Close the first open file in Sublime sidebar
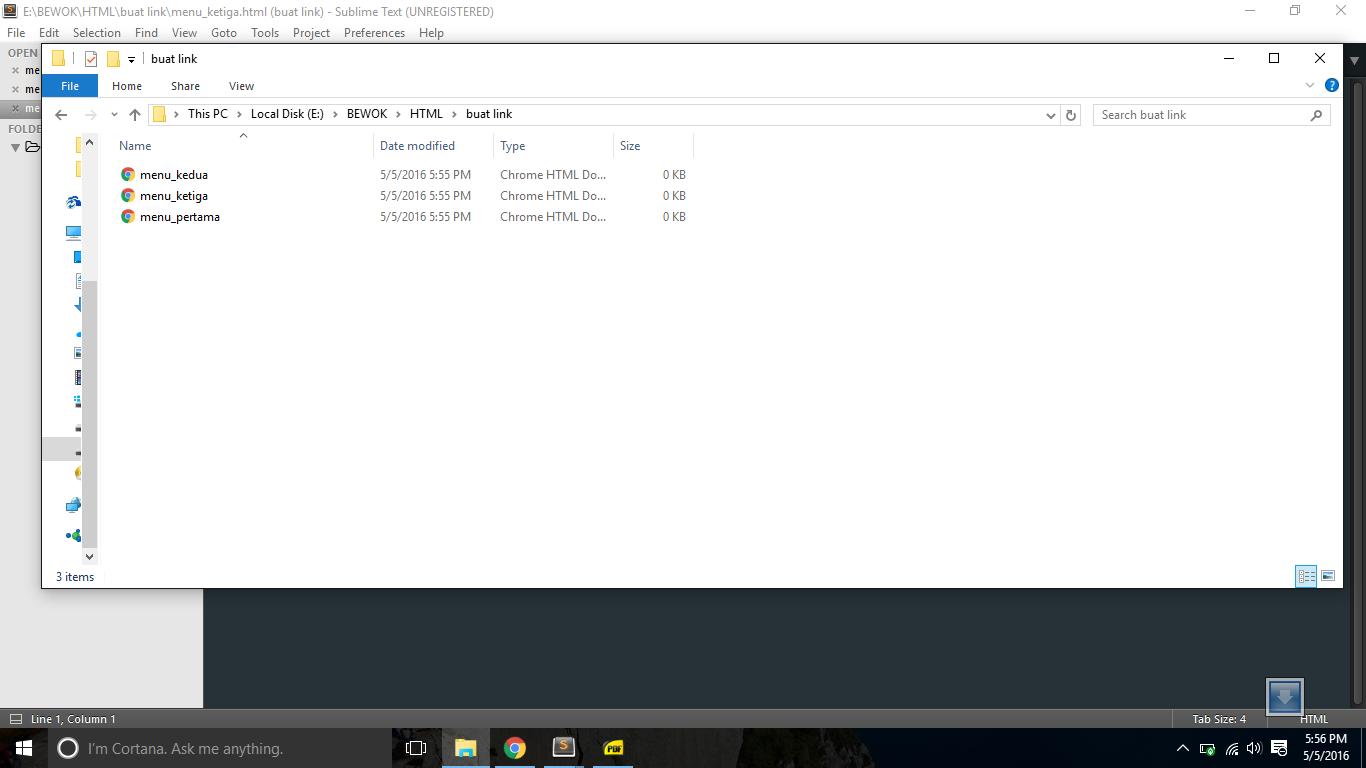Image resolution: width=1366 pixels, height=768 pixels. [15, 71]
